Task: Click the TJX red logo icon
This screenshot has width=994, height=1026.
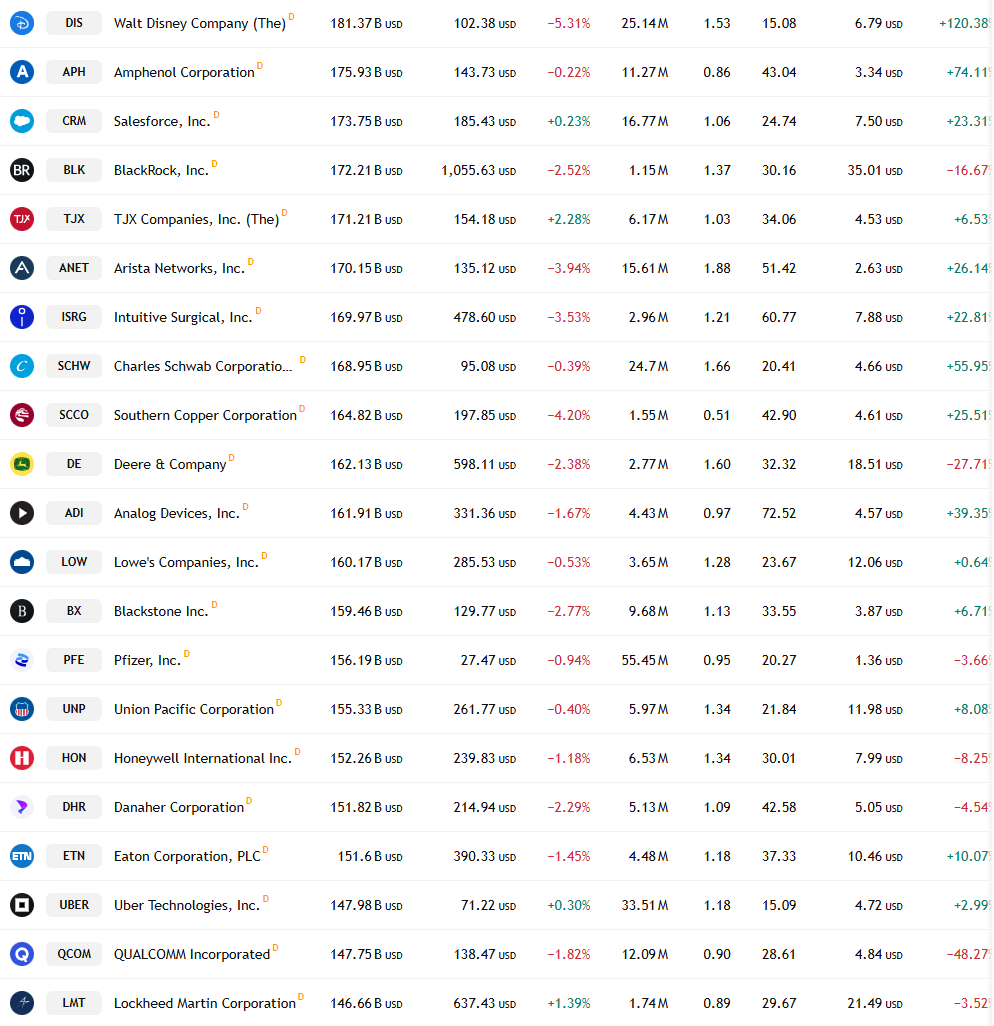Action: 22,219
